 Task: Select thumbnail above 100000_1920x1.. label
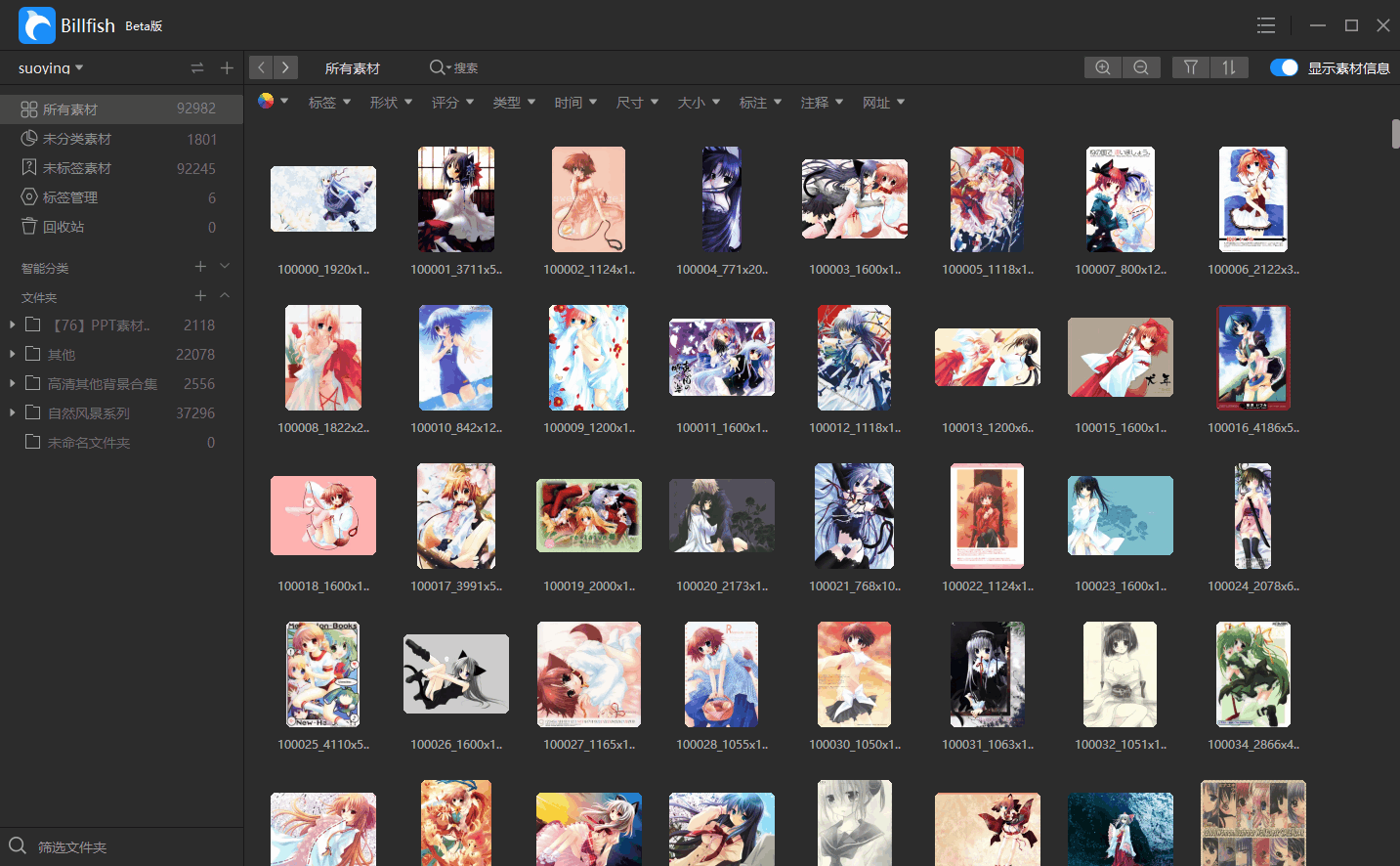[x=323, y=198]
